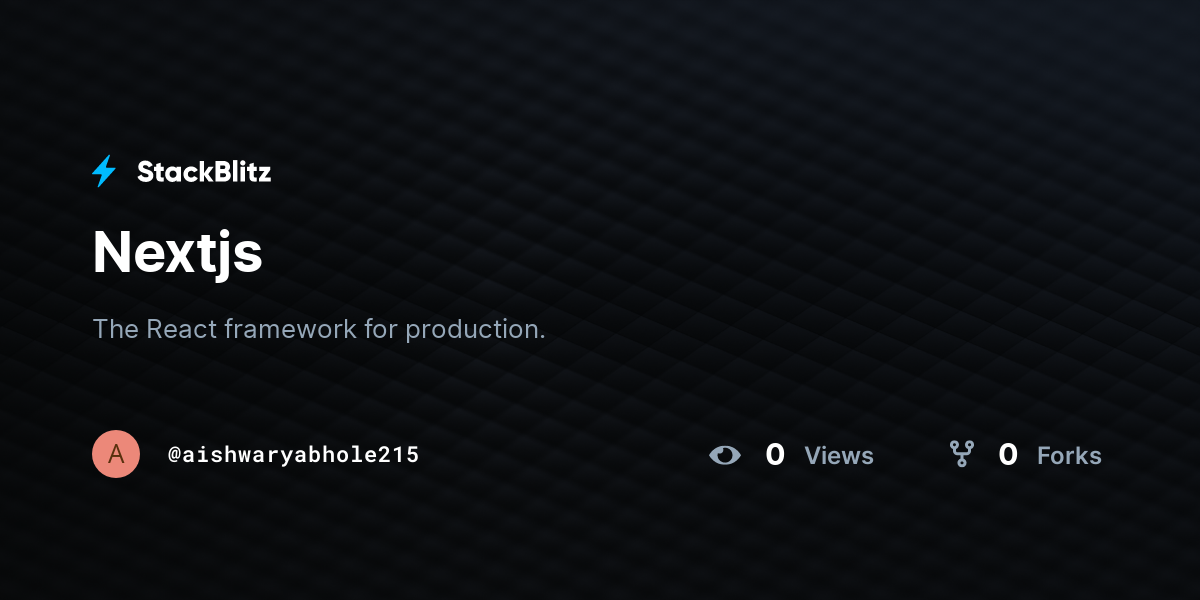Click the word React in the description
1200x600 pixels.
pyautogui.click(x=182, y=329)
